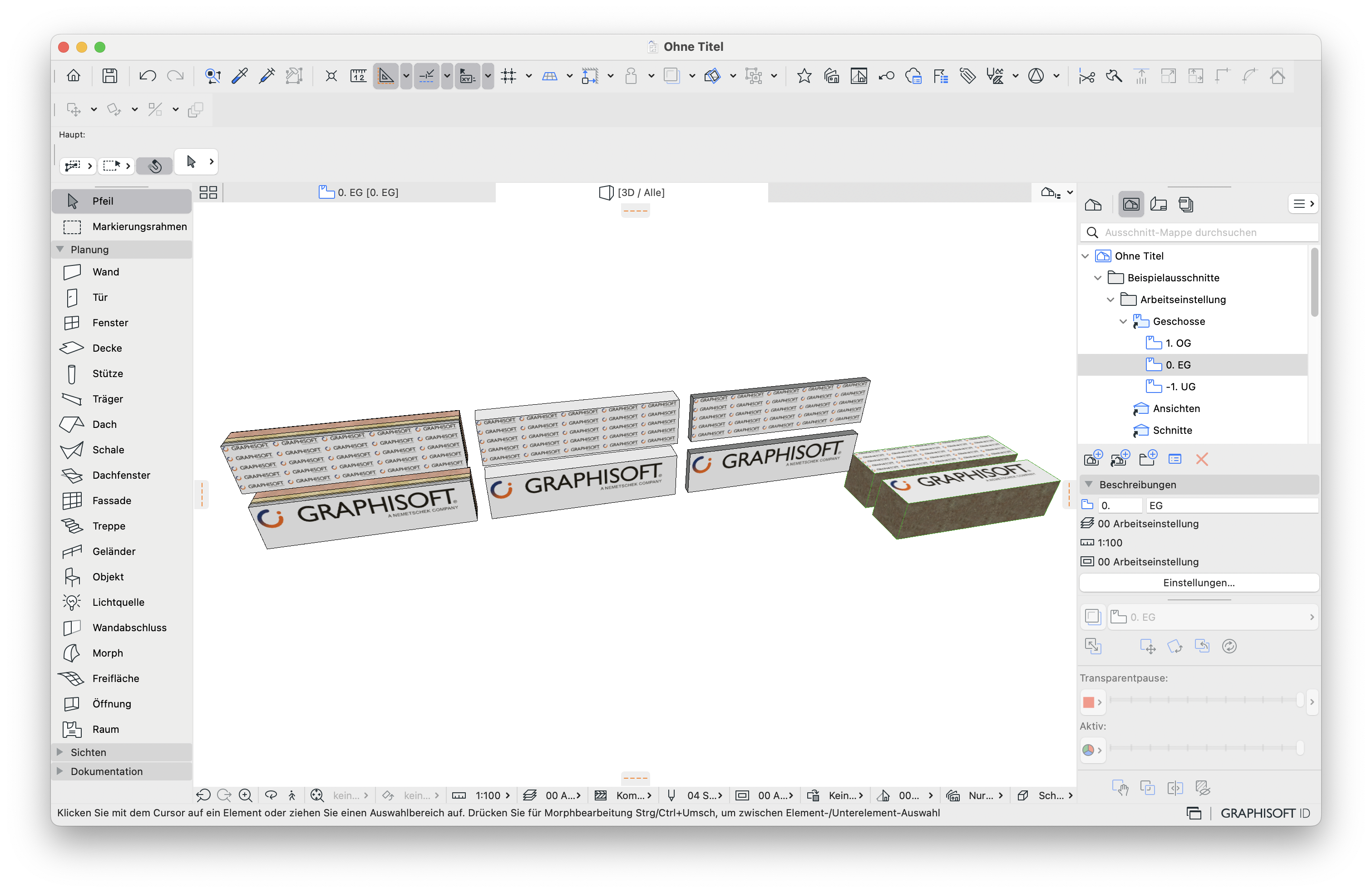Screen dimensions: 1372x893
Task: Select the Dachfenster tool
Action: pos(122,475)
